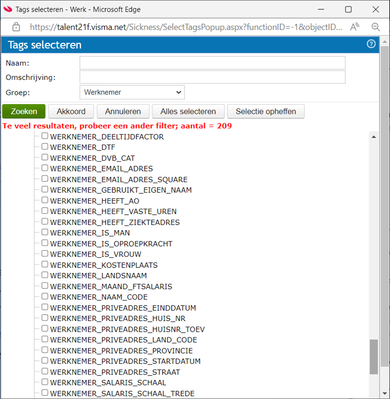Click the Visma app icon in title bar
Screen dimensions: 390x399
coord(7,9)
